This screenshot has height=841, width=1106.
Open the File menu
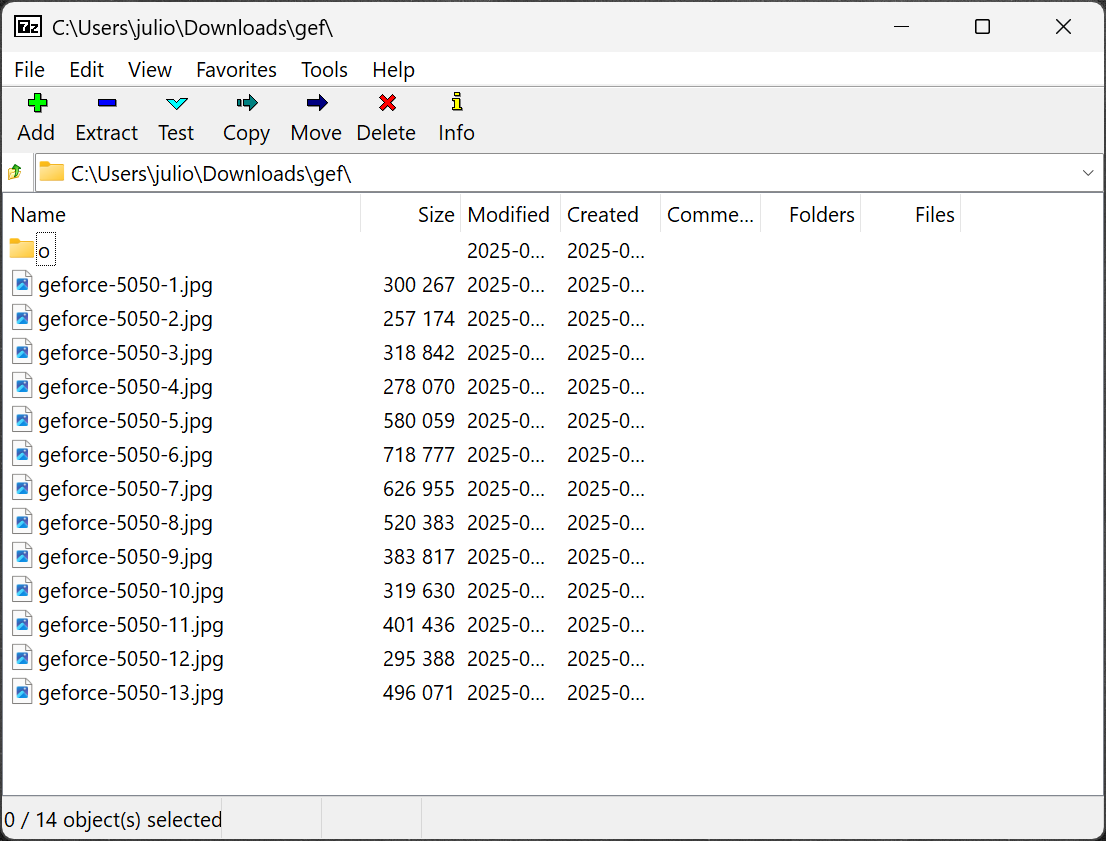point(30,70)
